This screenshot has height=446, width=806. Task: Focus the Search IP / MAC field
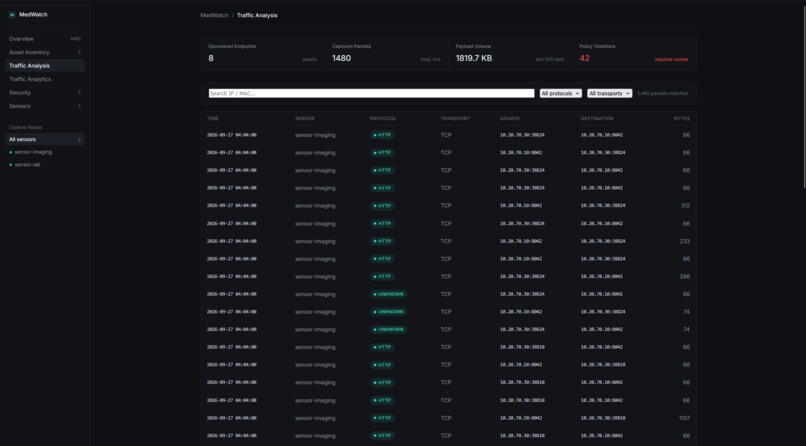tap(372, 94)
